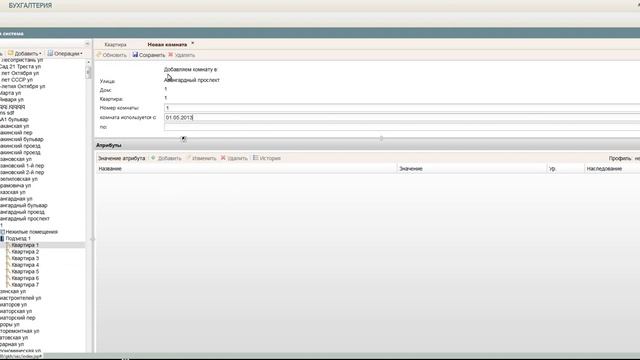640x360 pixels.
Task: Open the Операции dropdown menu
Action: coord(65,53)
